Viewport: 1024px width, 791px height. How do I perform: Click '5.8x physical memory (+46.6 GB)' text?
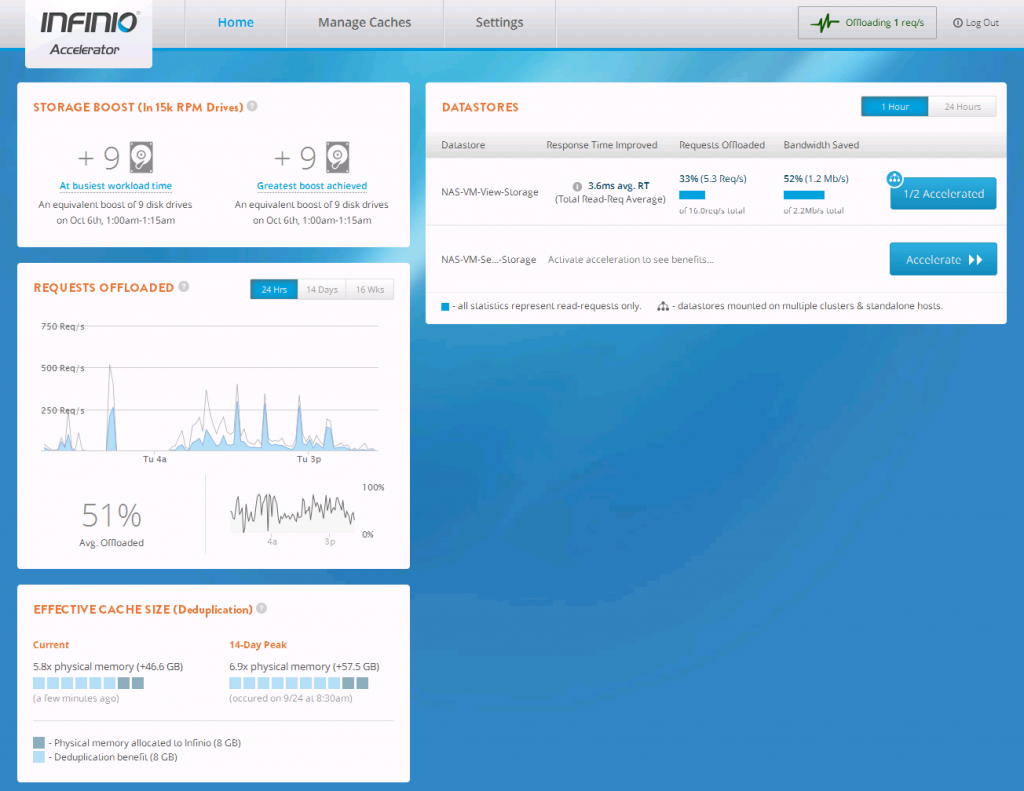coord(108,666)
